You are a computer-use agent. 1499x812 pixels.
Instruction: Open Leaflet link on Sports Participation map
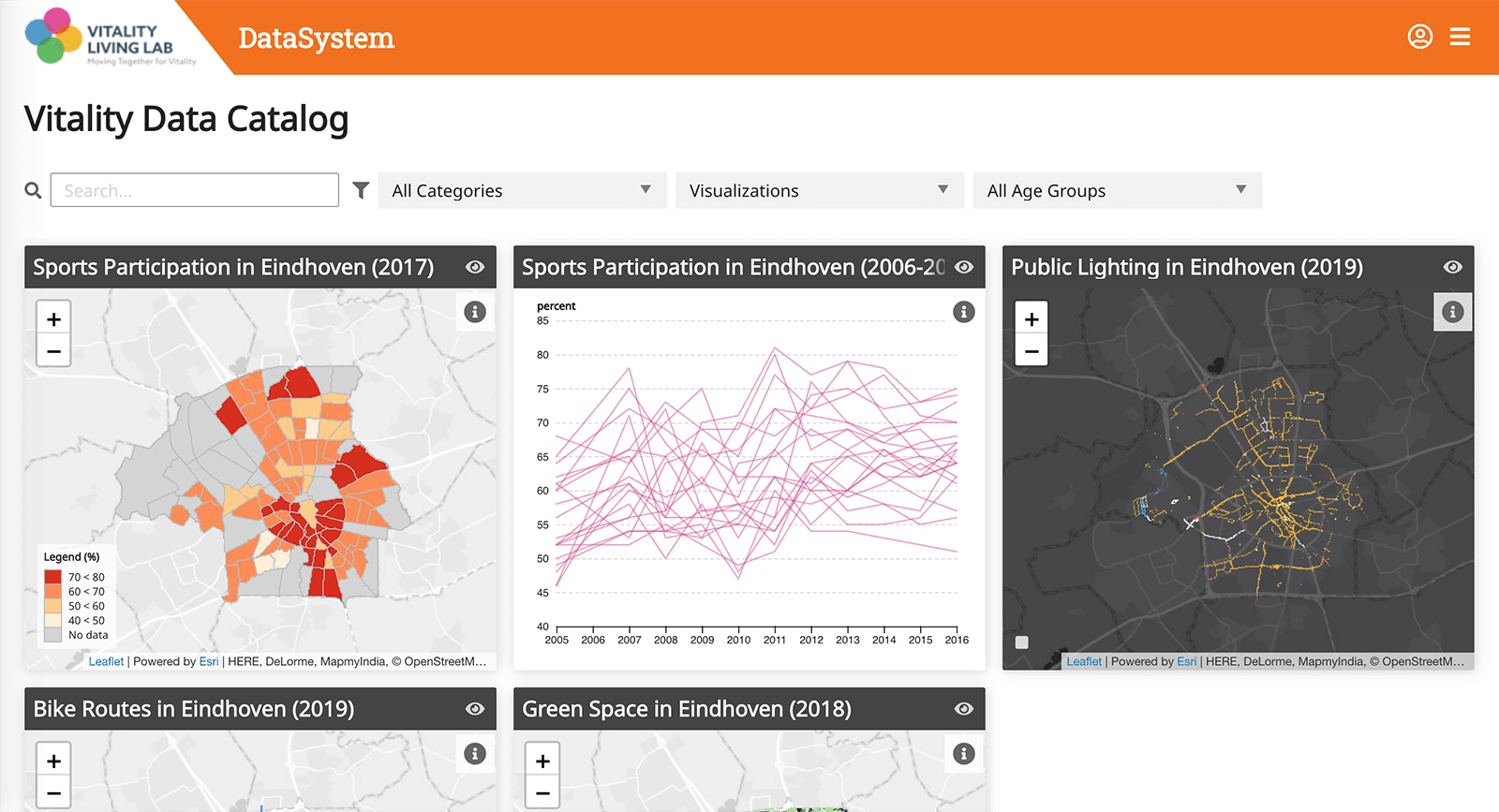[x=106, y=661]
